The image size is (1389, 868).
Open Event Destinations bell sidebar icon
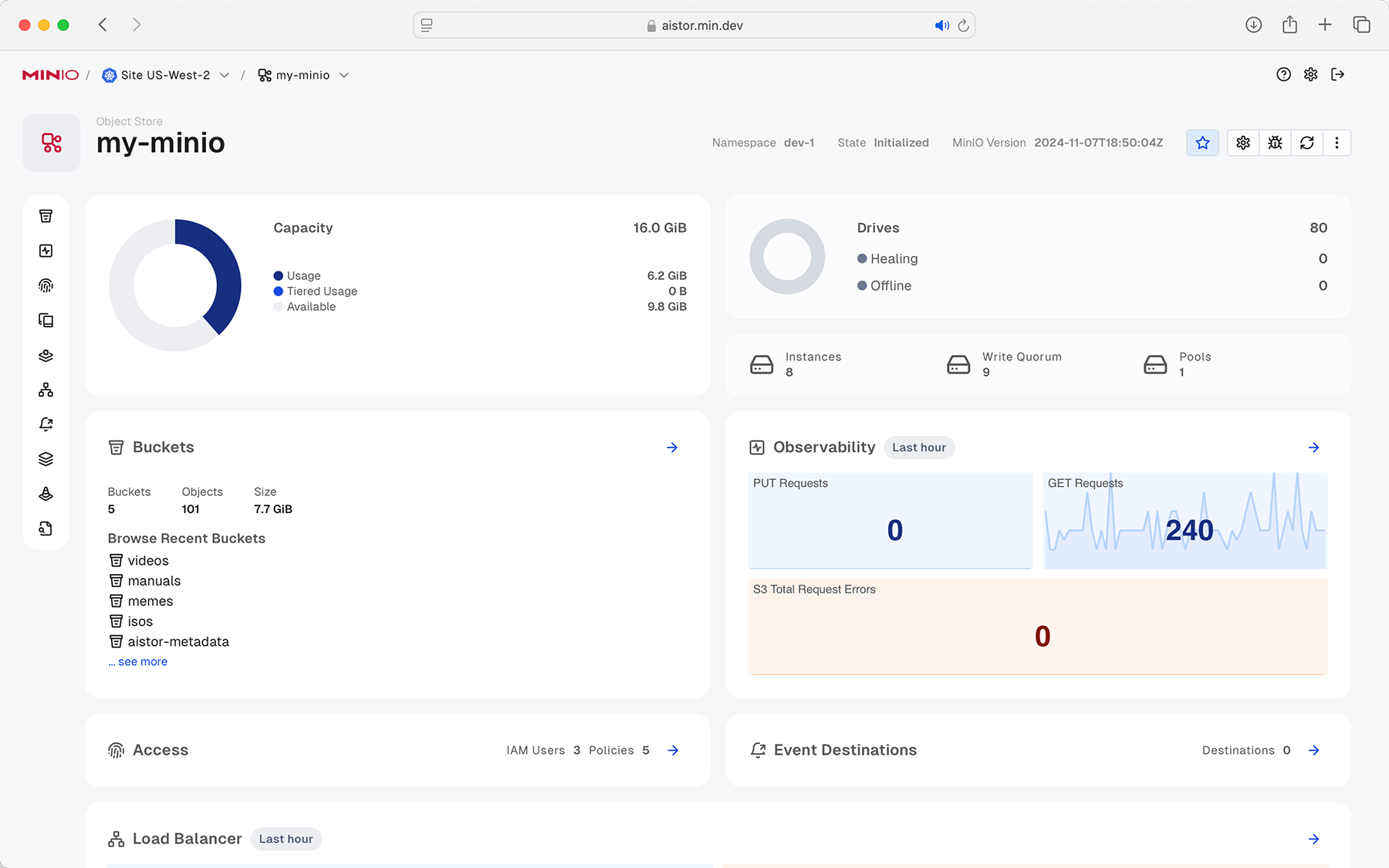coord(46,424)
